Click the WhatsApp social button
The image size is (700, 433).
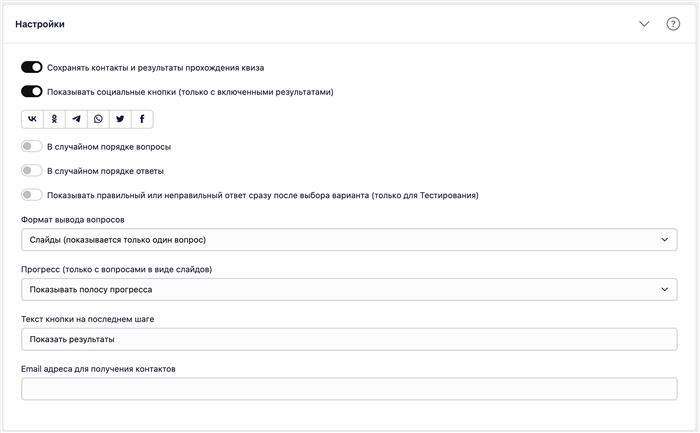pyautogui.click(x=98, y=119)
